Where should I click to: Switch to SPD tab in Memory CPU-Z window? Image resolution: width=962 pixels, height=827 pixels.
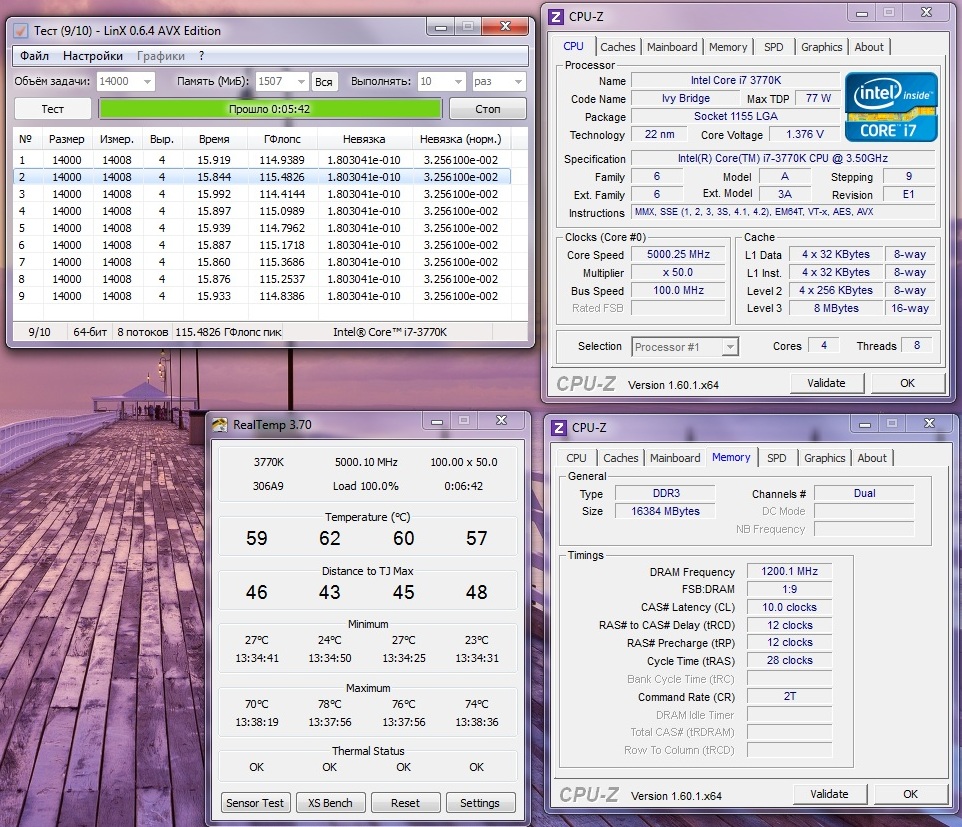[776, 458]
